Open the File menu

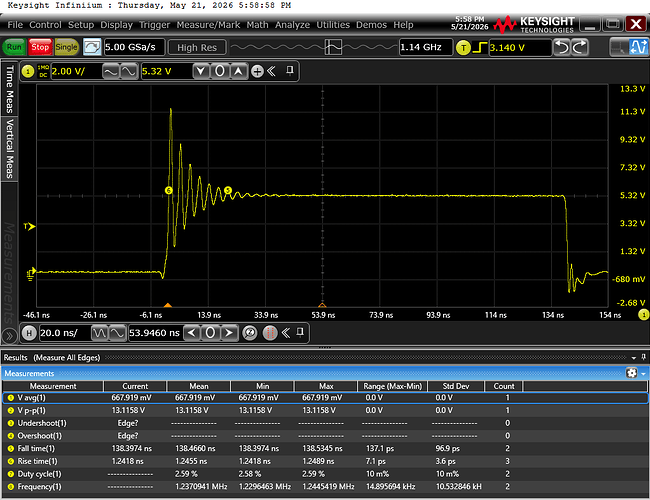[x=15, y=25]
